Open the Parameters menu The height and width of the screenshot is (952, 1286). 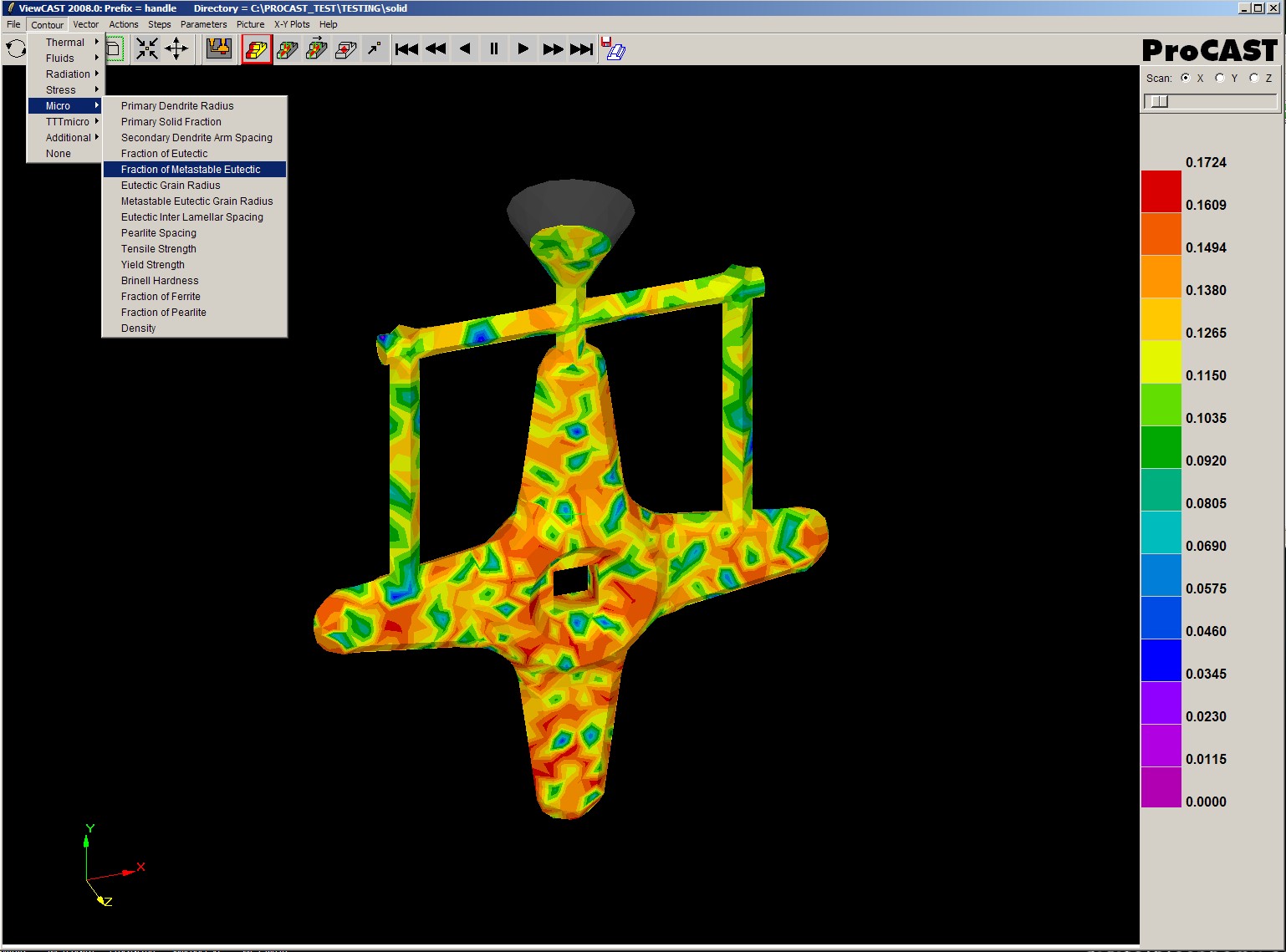(203, 24)
